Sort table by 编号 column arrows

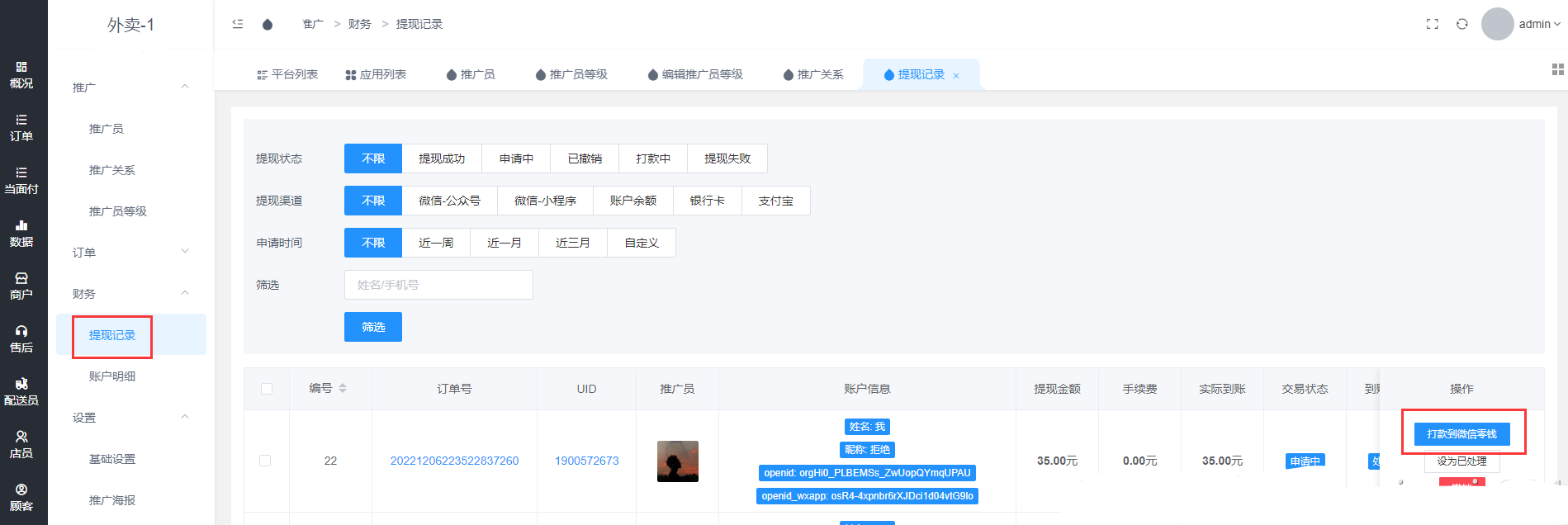point(343,388)
